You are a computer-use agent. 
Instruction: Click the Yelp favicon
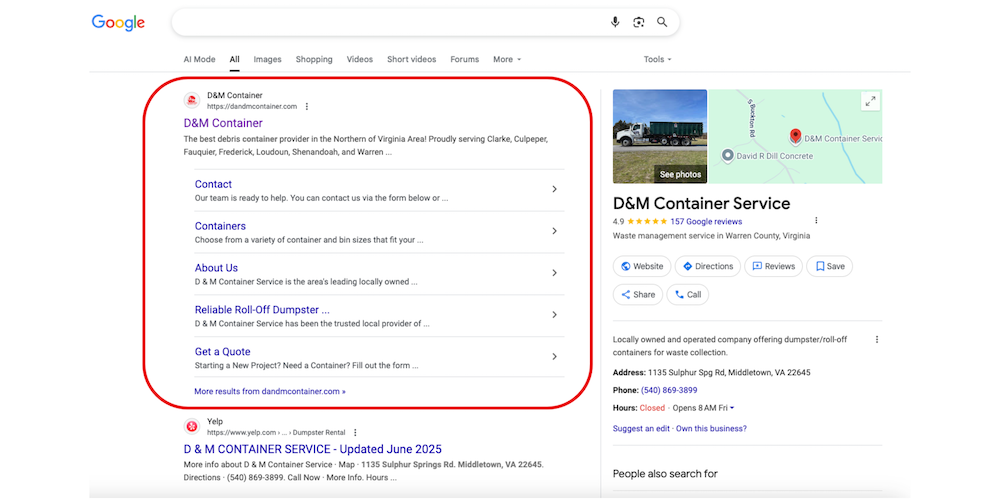click(x=192, y=426)
